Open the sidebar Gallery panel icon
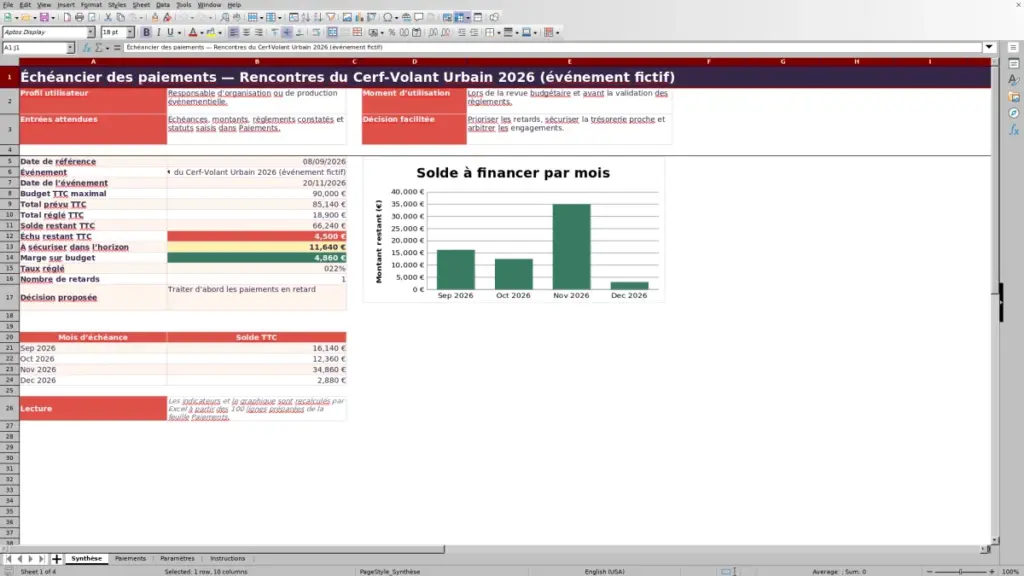Image resolution: width=1024 pixels, height=576 pixels. pos(1014,97)
